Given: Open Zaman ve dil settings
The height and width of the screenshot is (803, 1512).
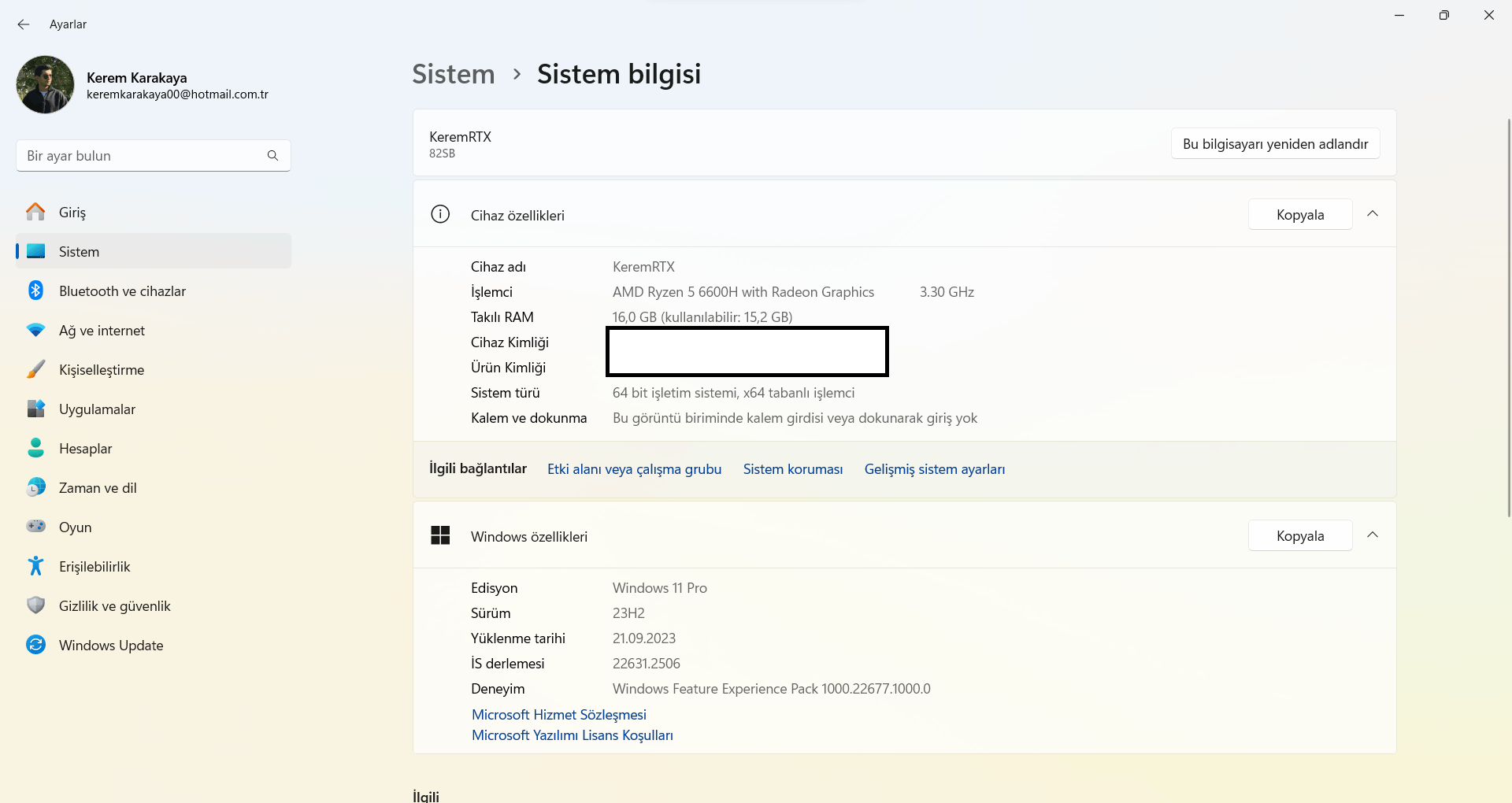Looking at the screenshot, I should (154, 487).
